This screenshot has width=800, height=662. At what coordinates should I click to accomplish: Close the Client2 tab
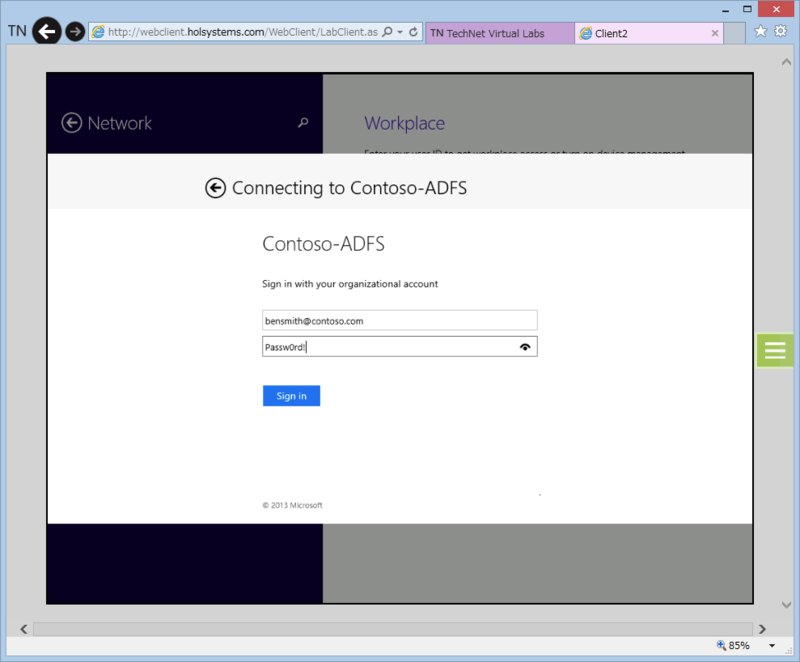(715, 33)
